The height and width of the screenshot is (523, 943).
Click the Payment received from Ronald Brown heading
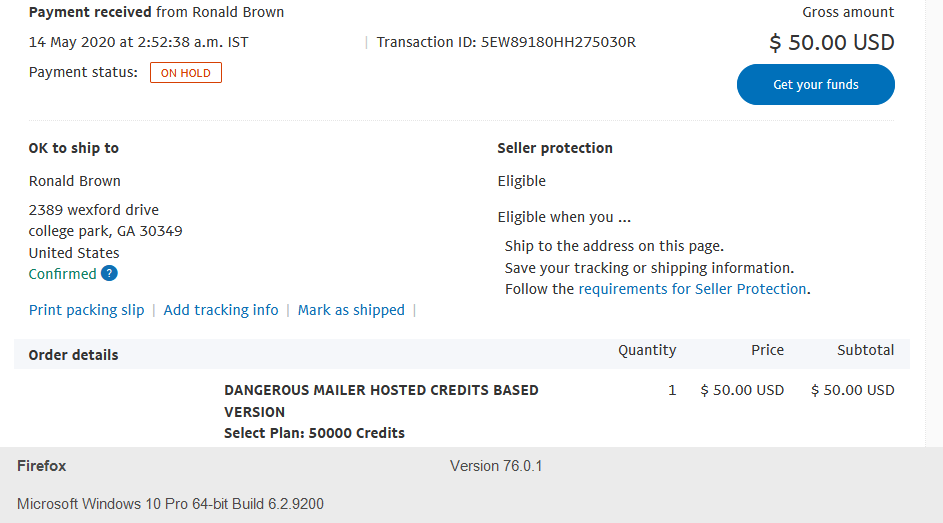click(x=156, y=12)
